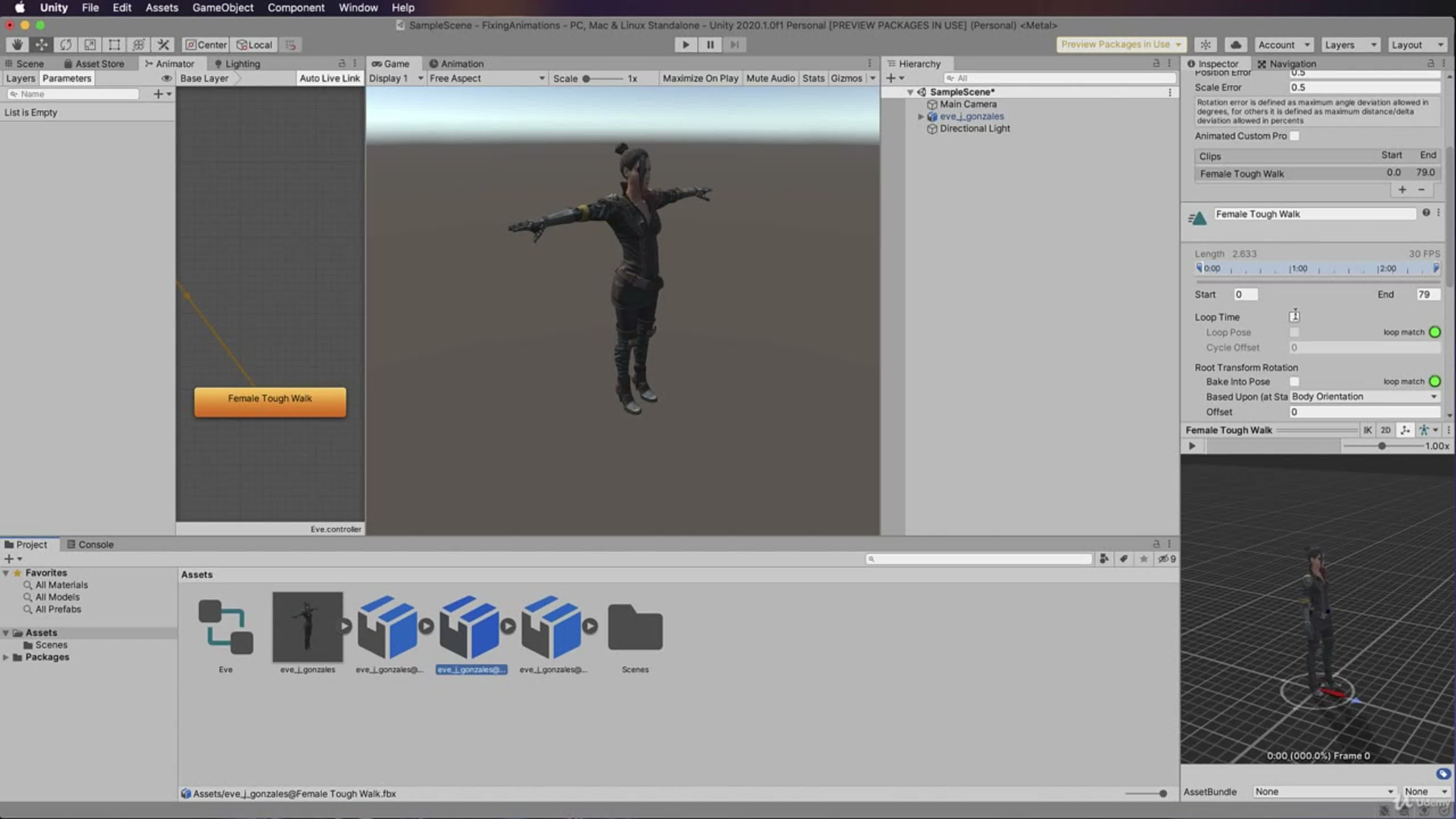Viewport: 1456px width, 819px height.
Task: Open the Layers dropdown in toolbar
Action: coord(1350,45)
